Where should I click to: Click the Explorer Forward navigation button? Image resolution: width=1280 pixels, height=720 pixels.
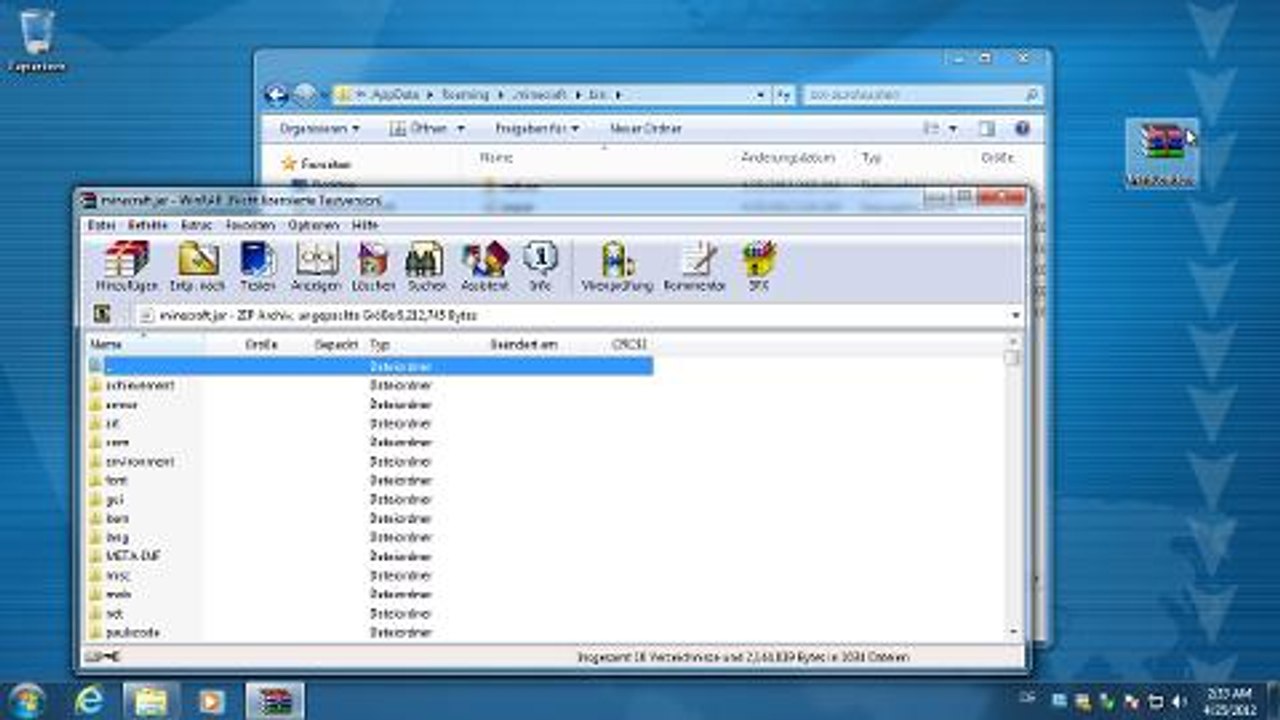pyautogui.click(x=305, y=94)
